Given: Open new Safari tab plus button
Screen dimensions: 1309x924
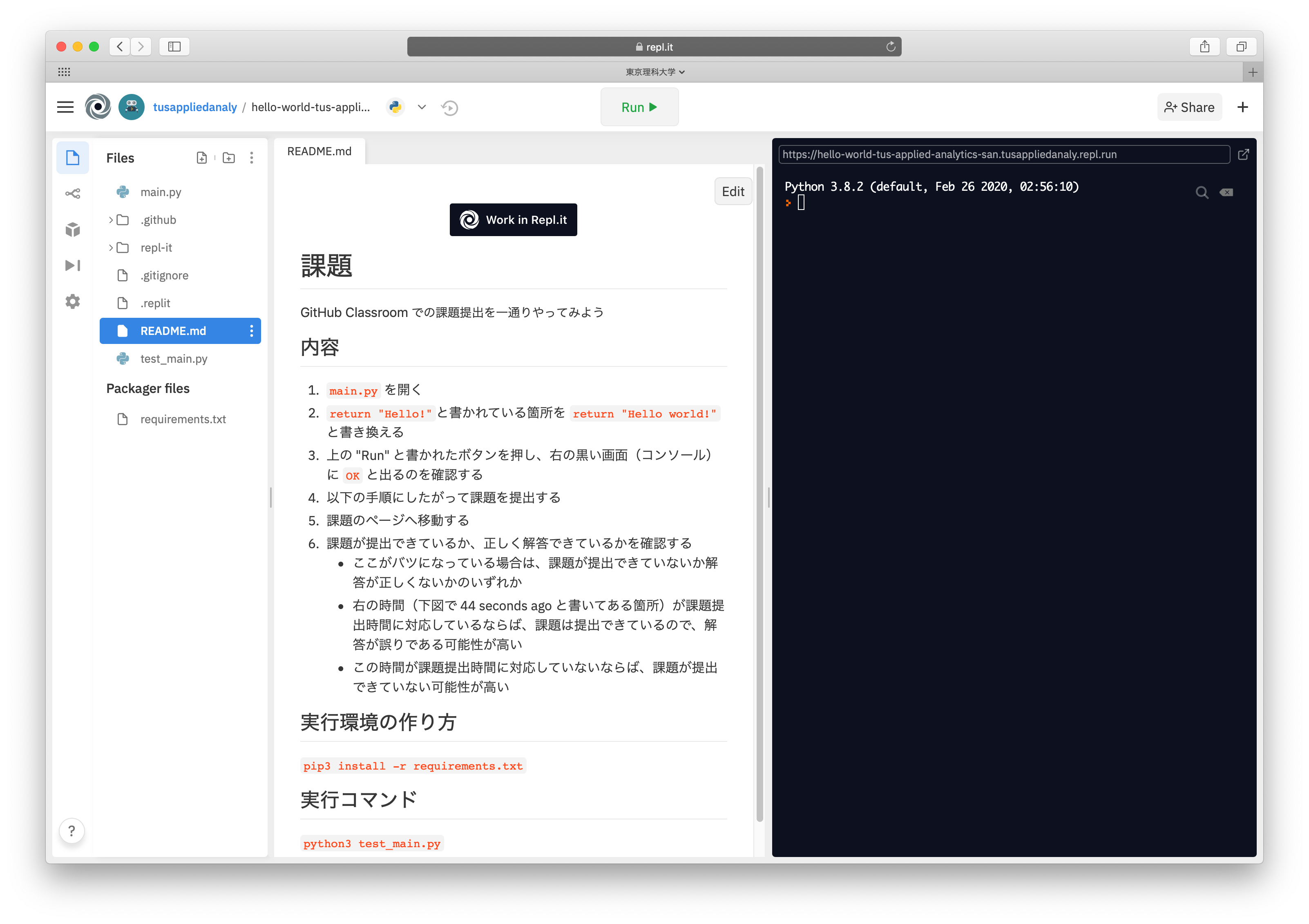Looking at the screenshot, I should (x=1253, y=72).
